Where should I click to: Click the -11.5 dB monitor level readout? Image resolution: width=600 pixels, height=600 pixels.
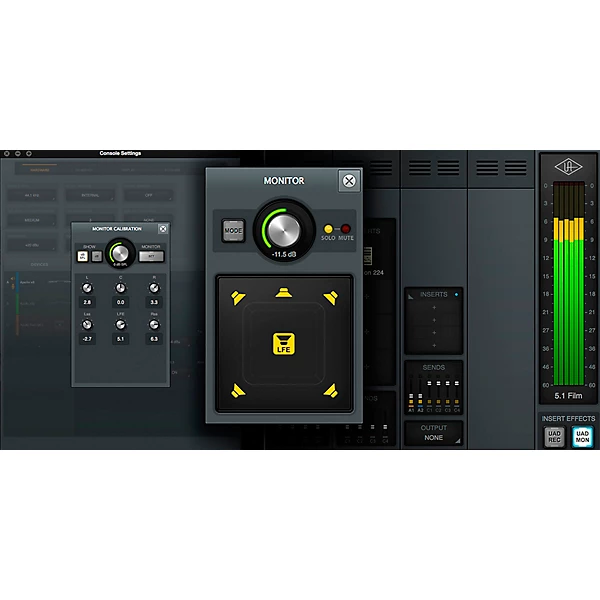[x=284, y=254]
